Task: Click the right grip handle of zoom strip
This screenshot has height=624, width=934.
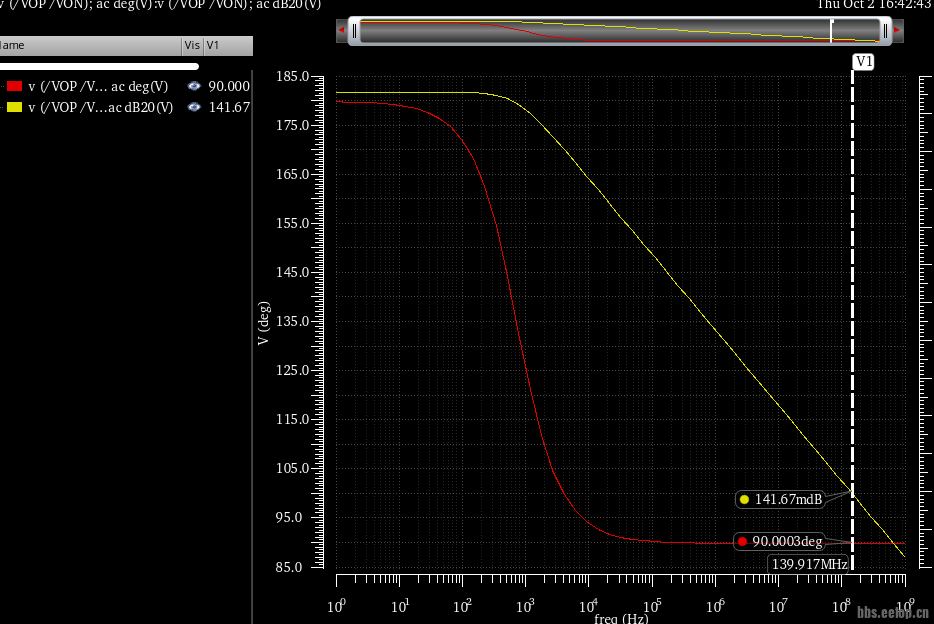Action: 885,31
